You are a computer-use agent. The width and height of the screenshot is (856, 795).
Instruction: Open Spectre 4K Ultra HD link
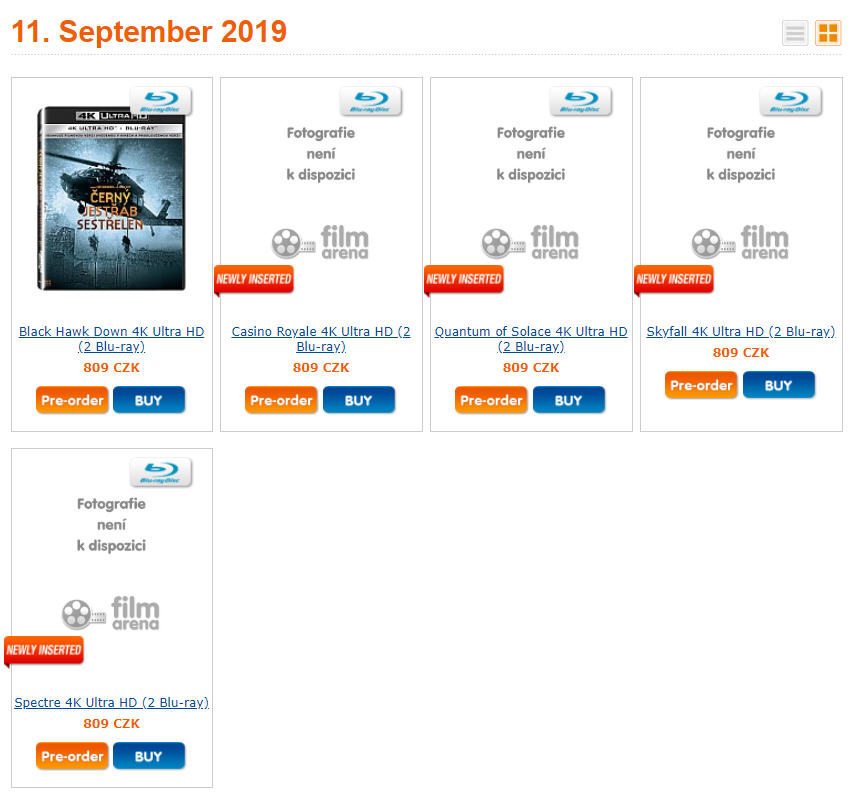click(111, 702)
